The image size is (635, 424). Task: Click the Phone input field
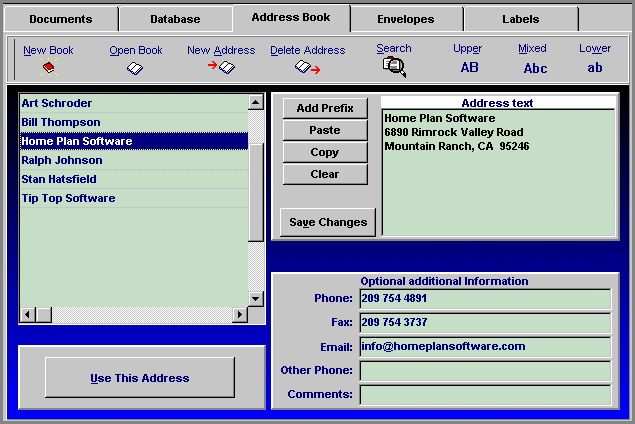[485, 299]
